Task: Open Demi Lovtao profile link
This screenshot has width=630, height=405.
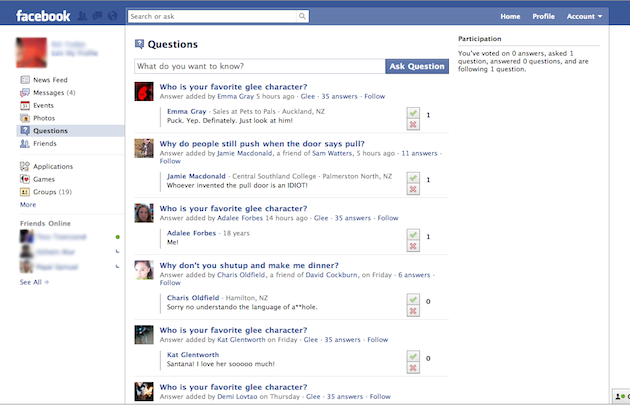Action: pos(237,397)
